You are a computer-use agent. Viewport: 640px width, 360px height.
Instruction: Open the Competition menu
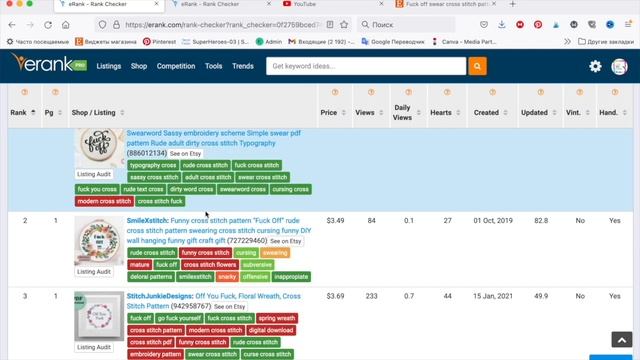point(176,66)
